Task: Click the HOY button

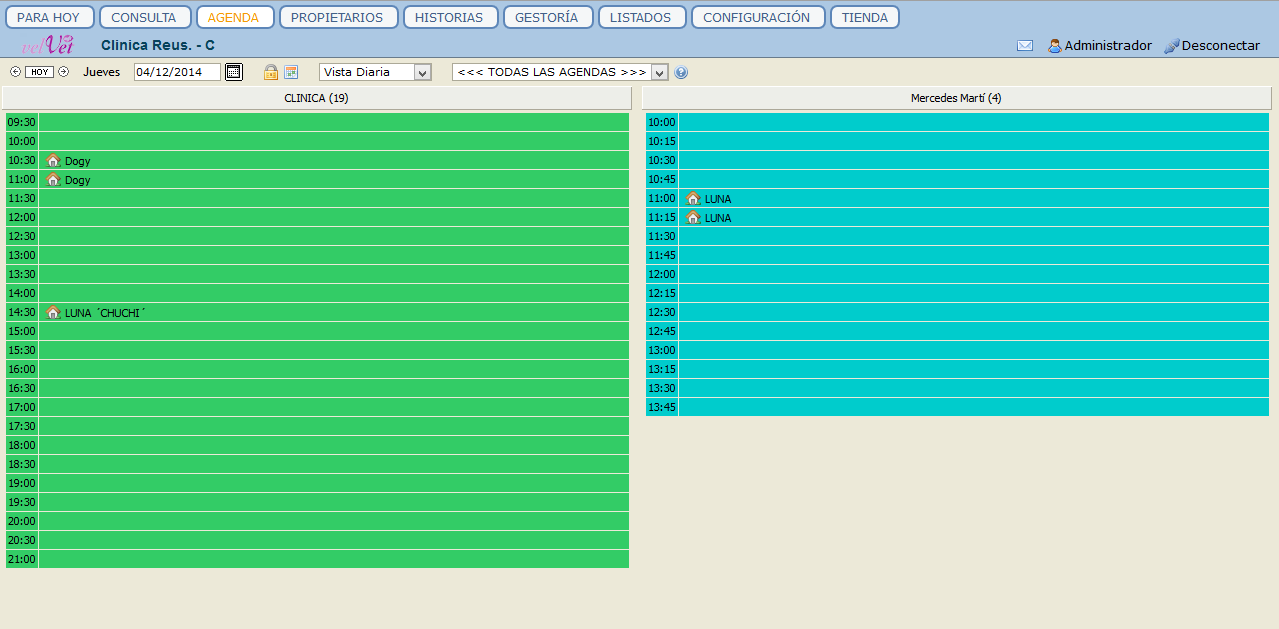Action: coord(39,72)
